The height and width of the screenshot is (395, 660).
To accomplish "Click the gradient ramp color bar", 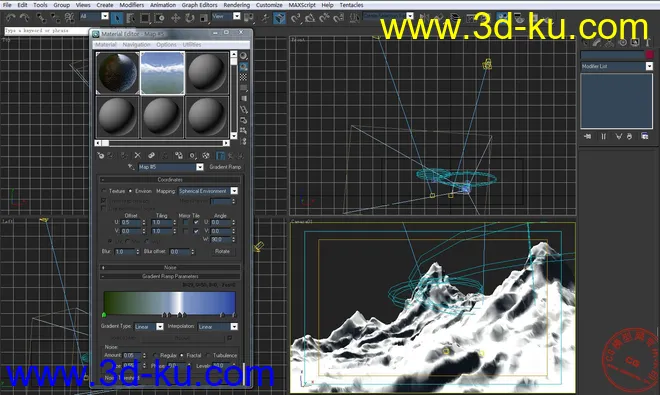I will pyautogui.click(x=169, y=302).
